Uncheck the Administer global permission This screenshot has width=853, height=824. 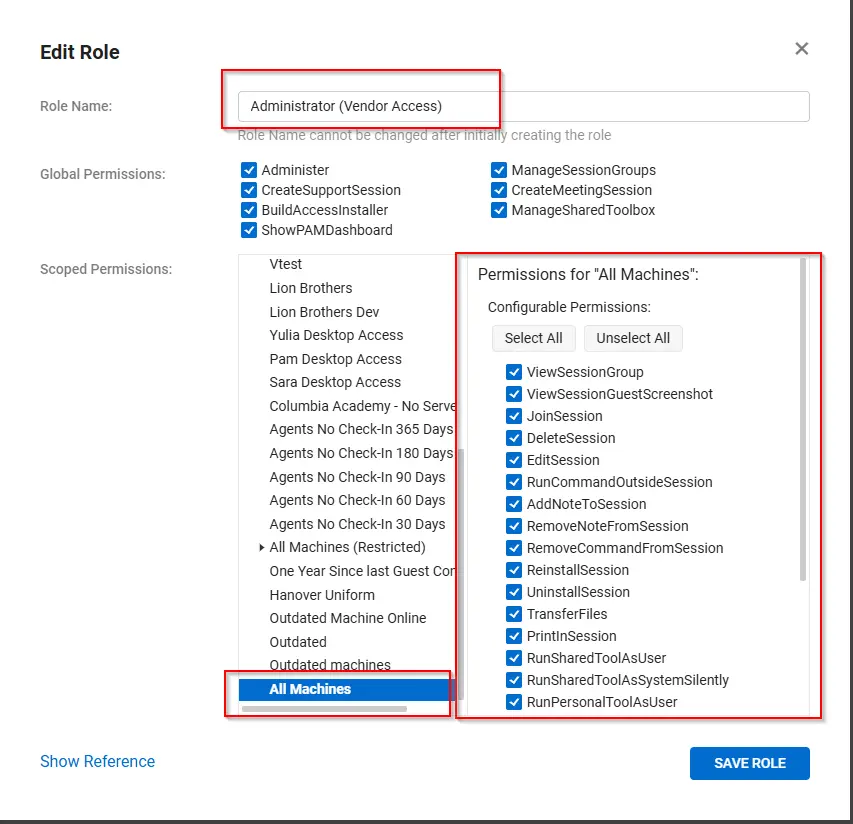249,170
